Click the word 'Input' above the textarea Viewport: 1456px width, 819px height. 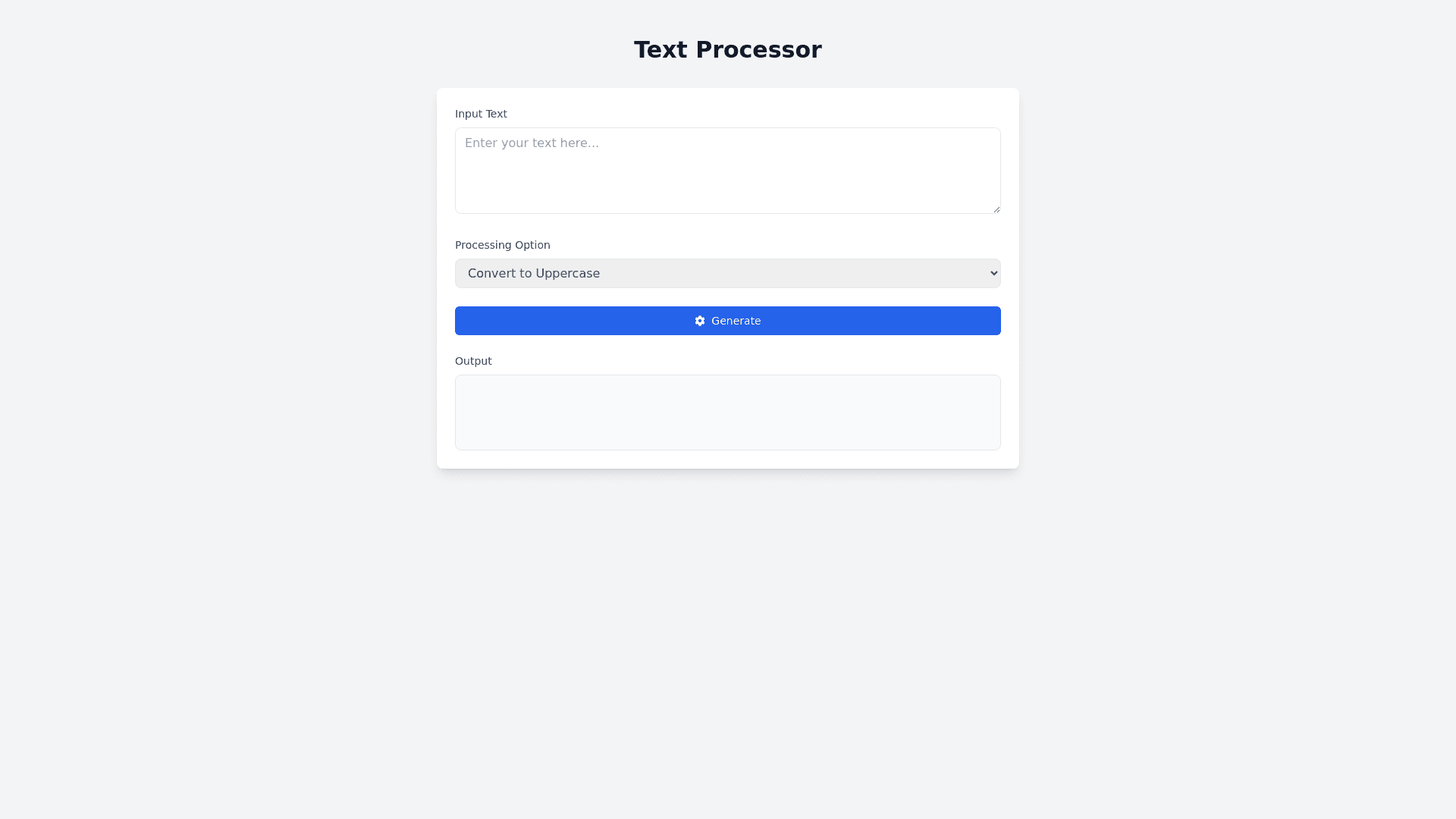tap(469, 114)
